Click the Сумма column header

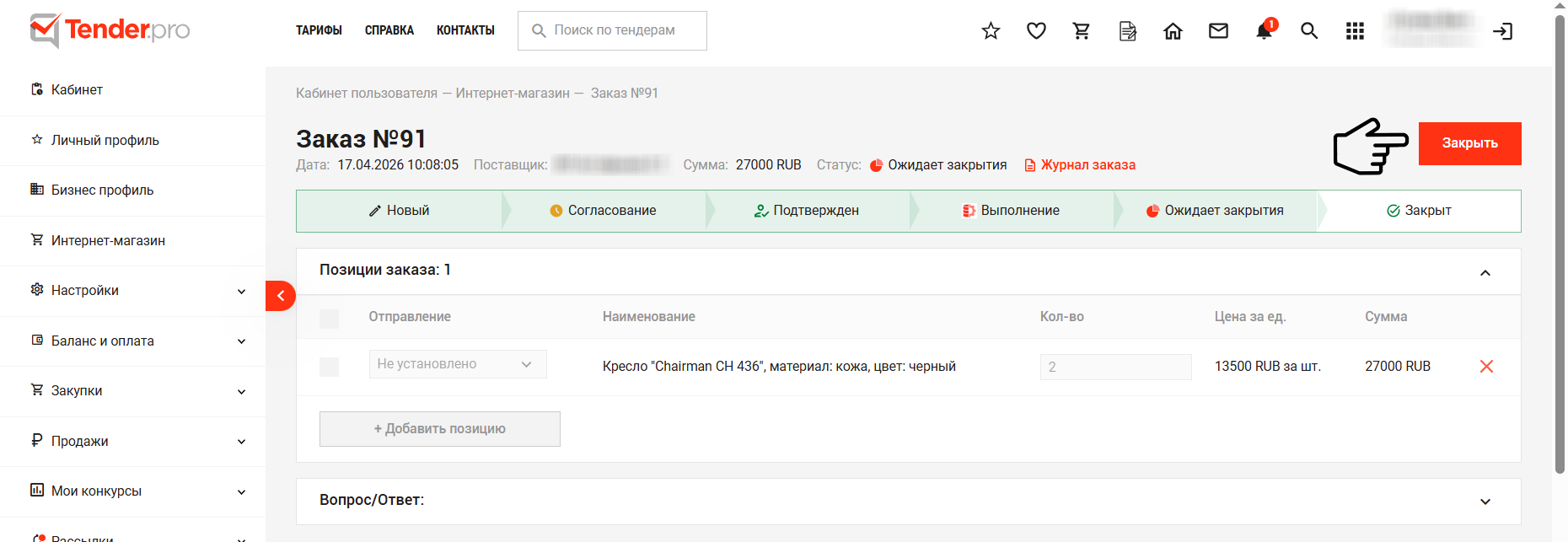(1386, 317)
